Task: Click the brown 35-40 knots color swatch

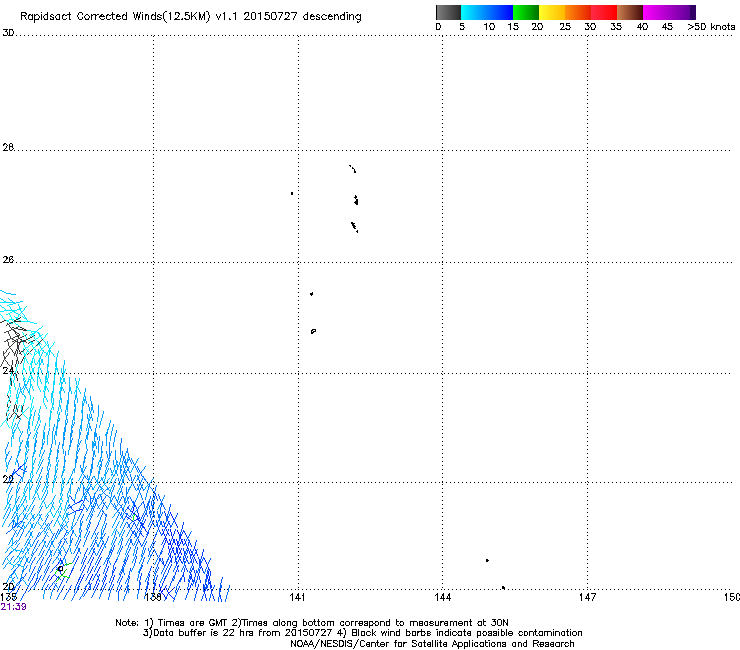Action: coord(630,12)
